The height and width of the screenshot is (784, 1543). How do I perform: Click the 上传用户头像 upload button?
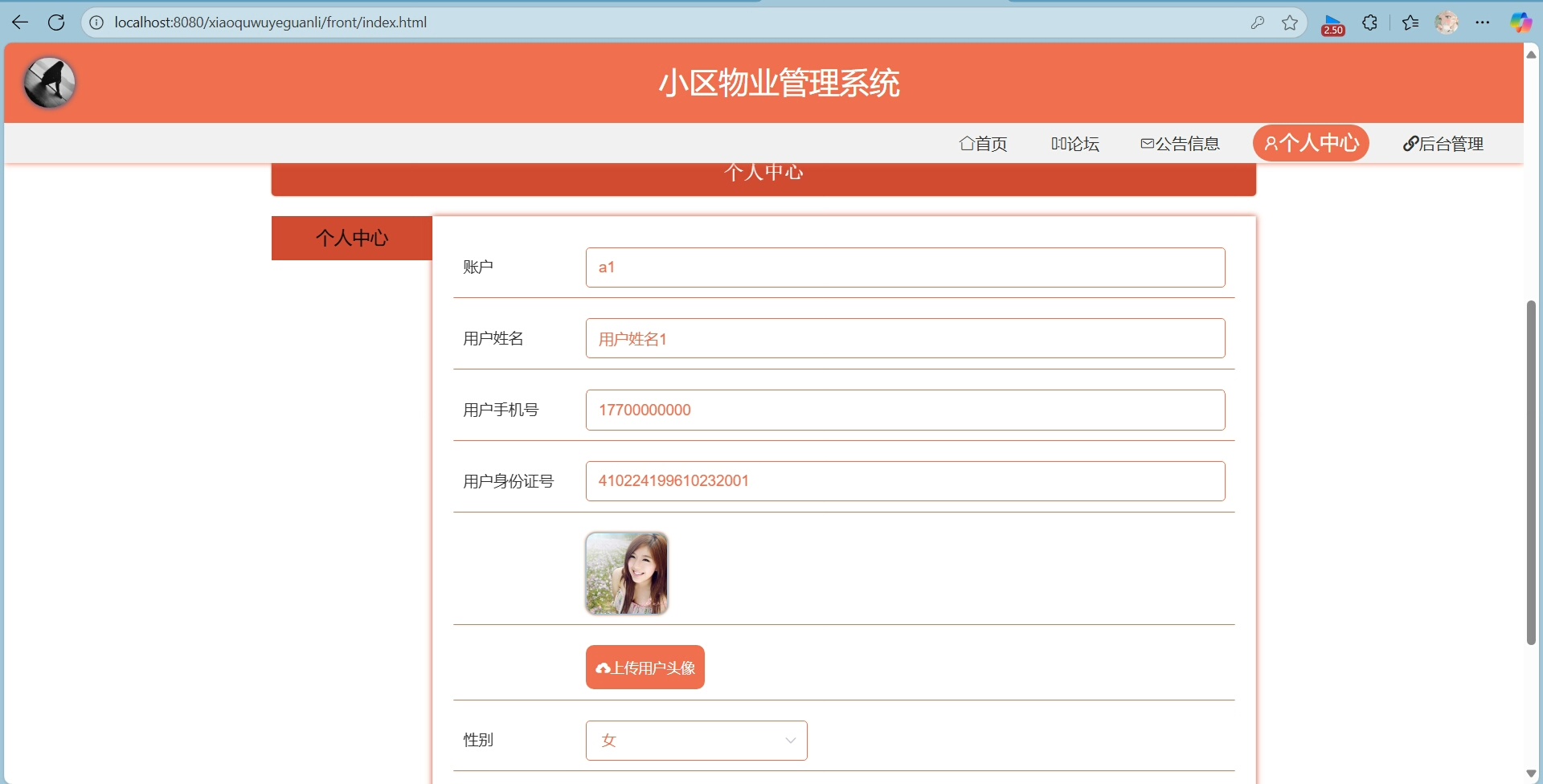645,668
